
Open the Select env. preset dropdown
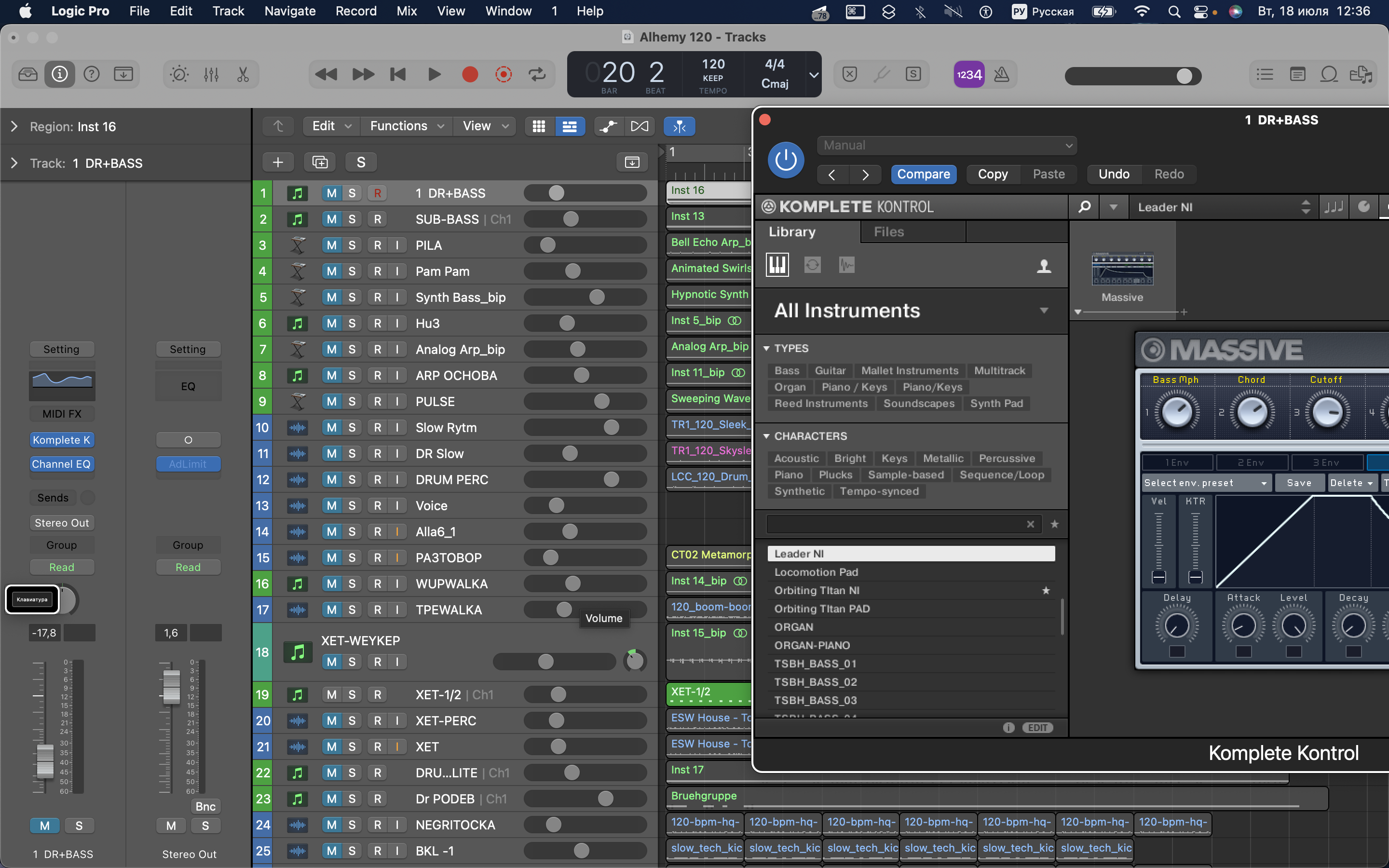point(1207,483)
